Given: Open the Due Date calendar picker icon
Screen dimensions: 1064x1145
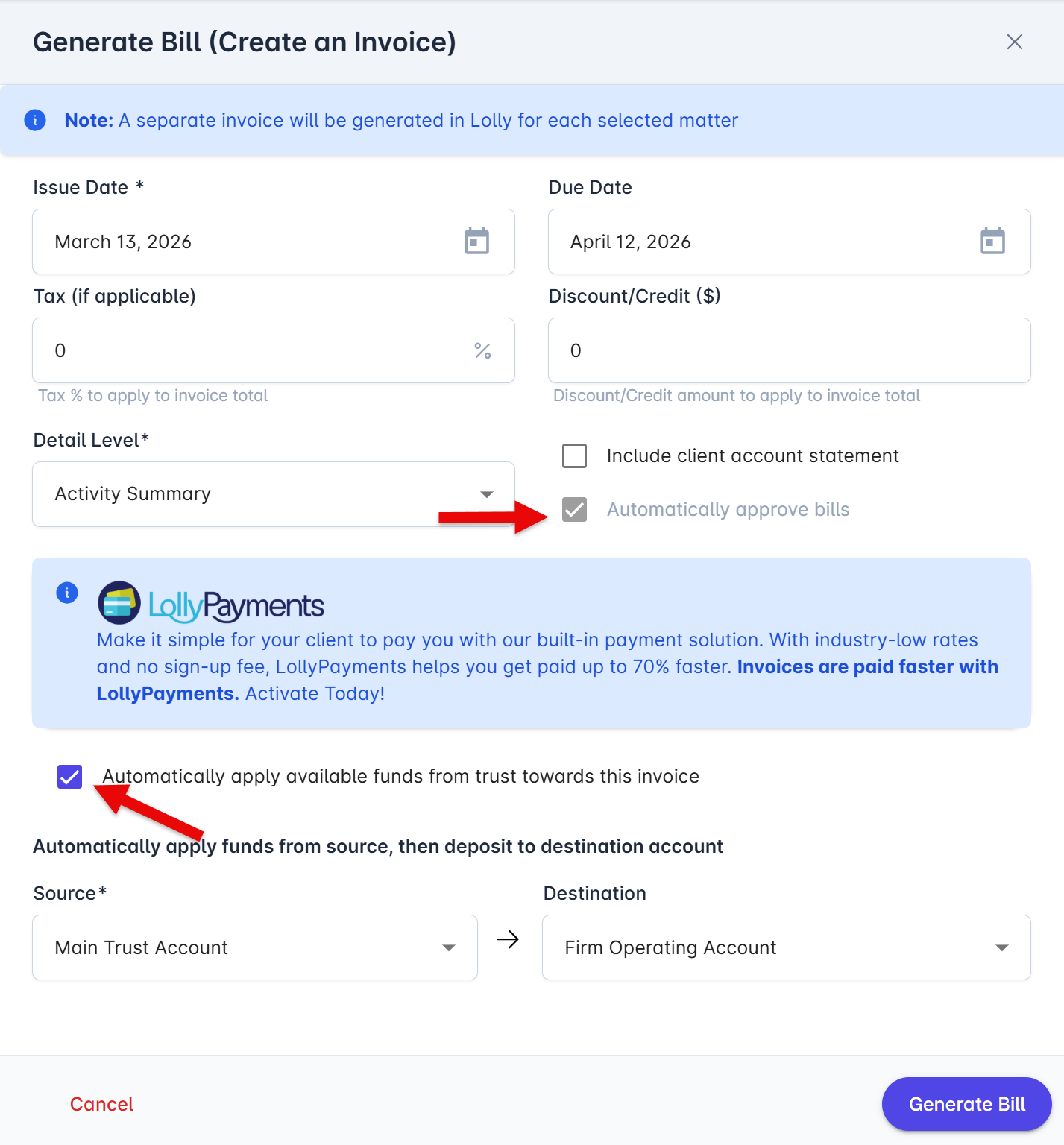Looking at the screenshot, I should tap(992, 242).
